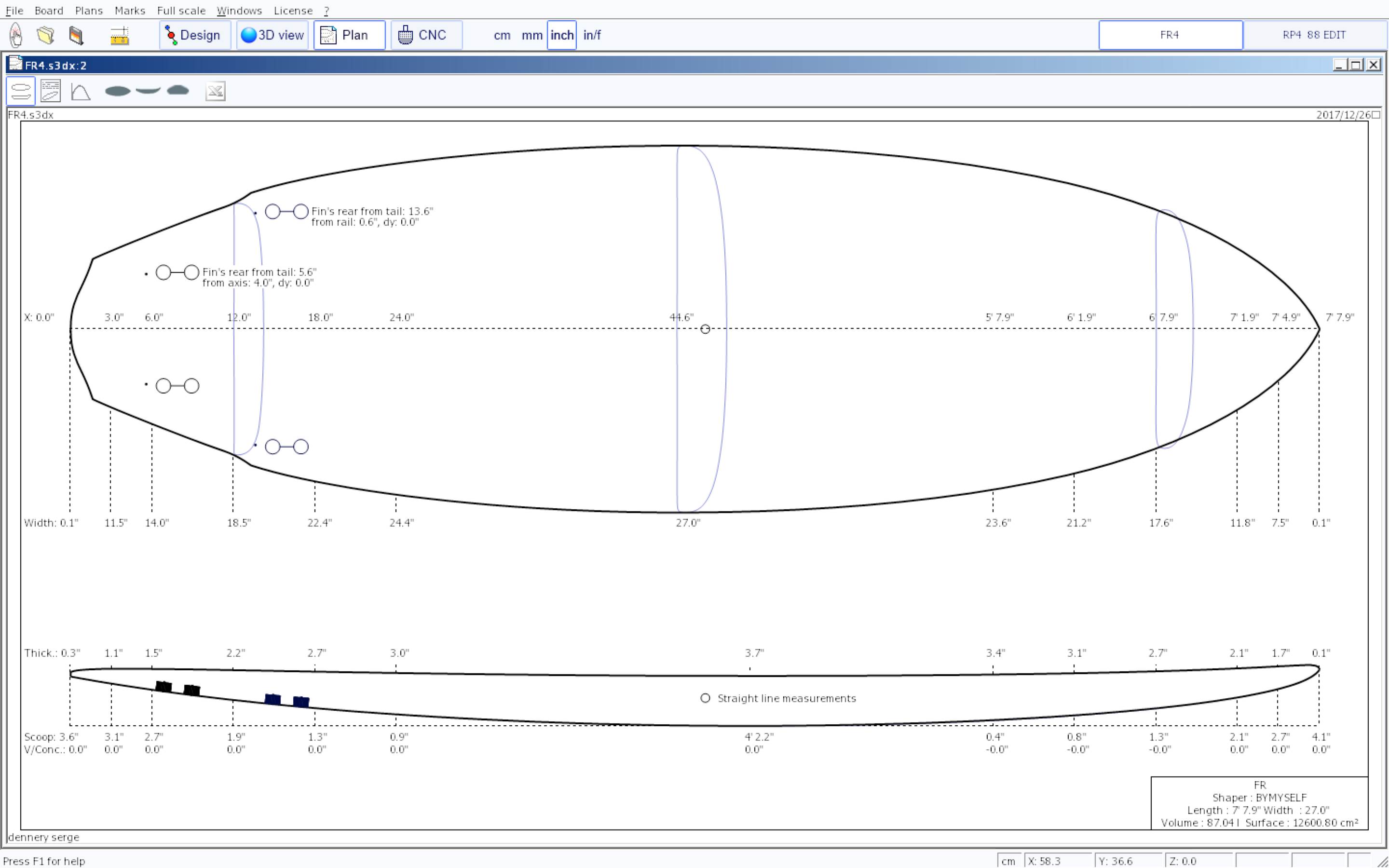Open the ruler measurement tool
Screen dimensions: 1389x868
click(120, 35)
